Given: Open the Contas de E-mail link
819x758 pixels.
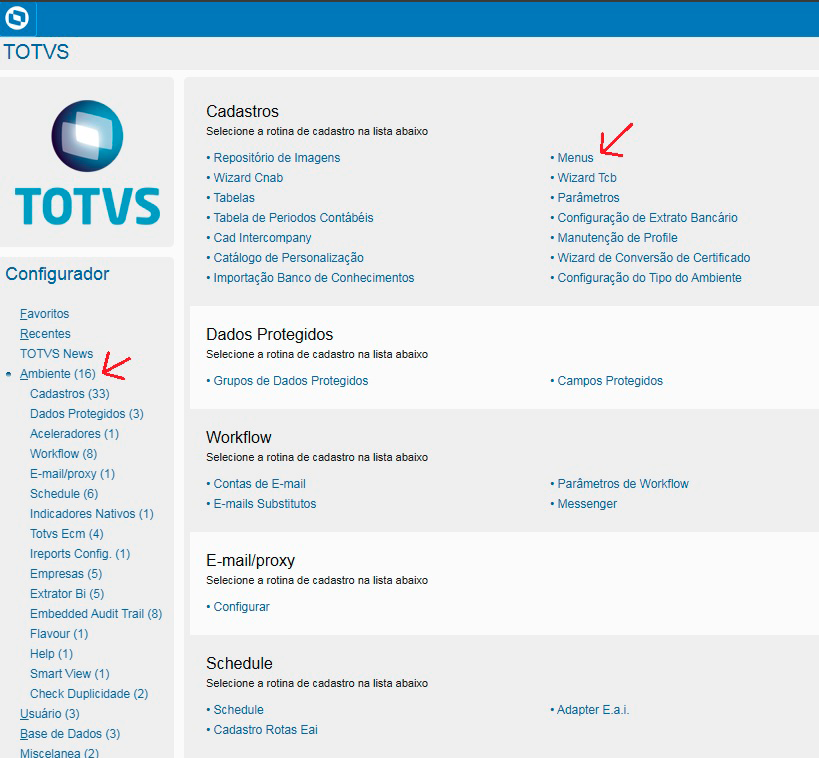Looking at the screenshot, I should (x=260, y=484).
